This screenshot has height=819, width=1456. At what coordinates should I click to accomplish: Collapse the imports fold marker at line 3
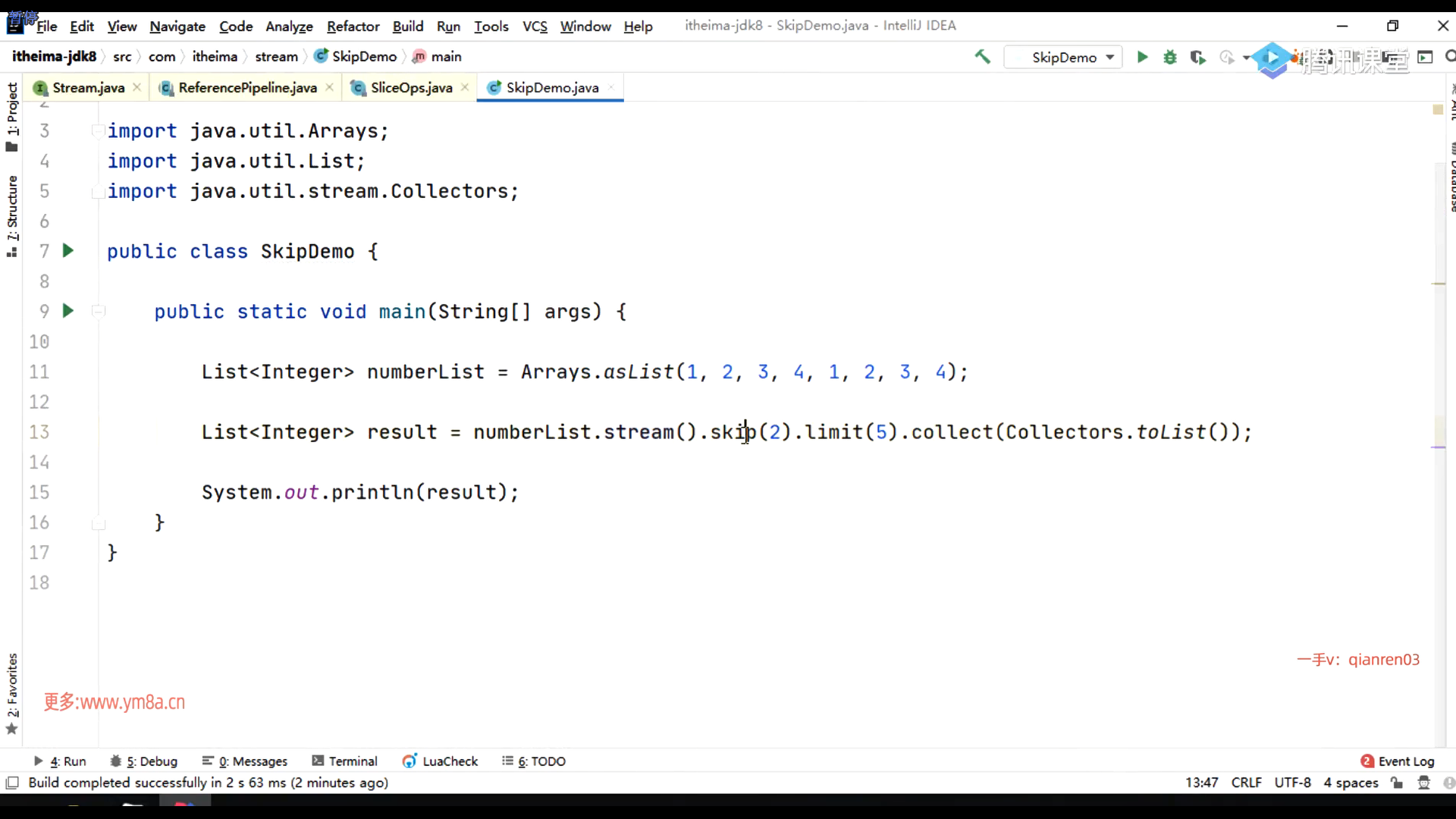pyautogui.click(x=98, y=130)
